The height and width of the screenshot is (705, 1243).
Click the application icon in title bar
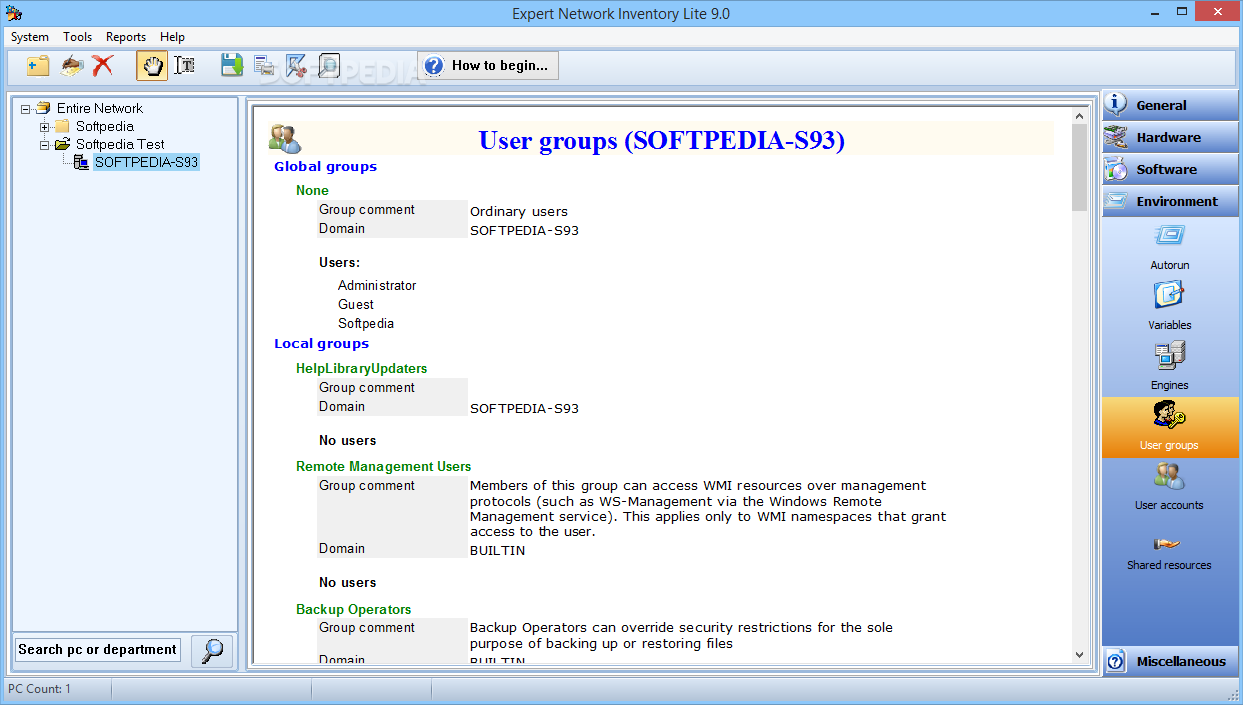13,13
